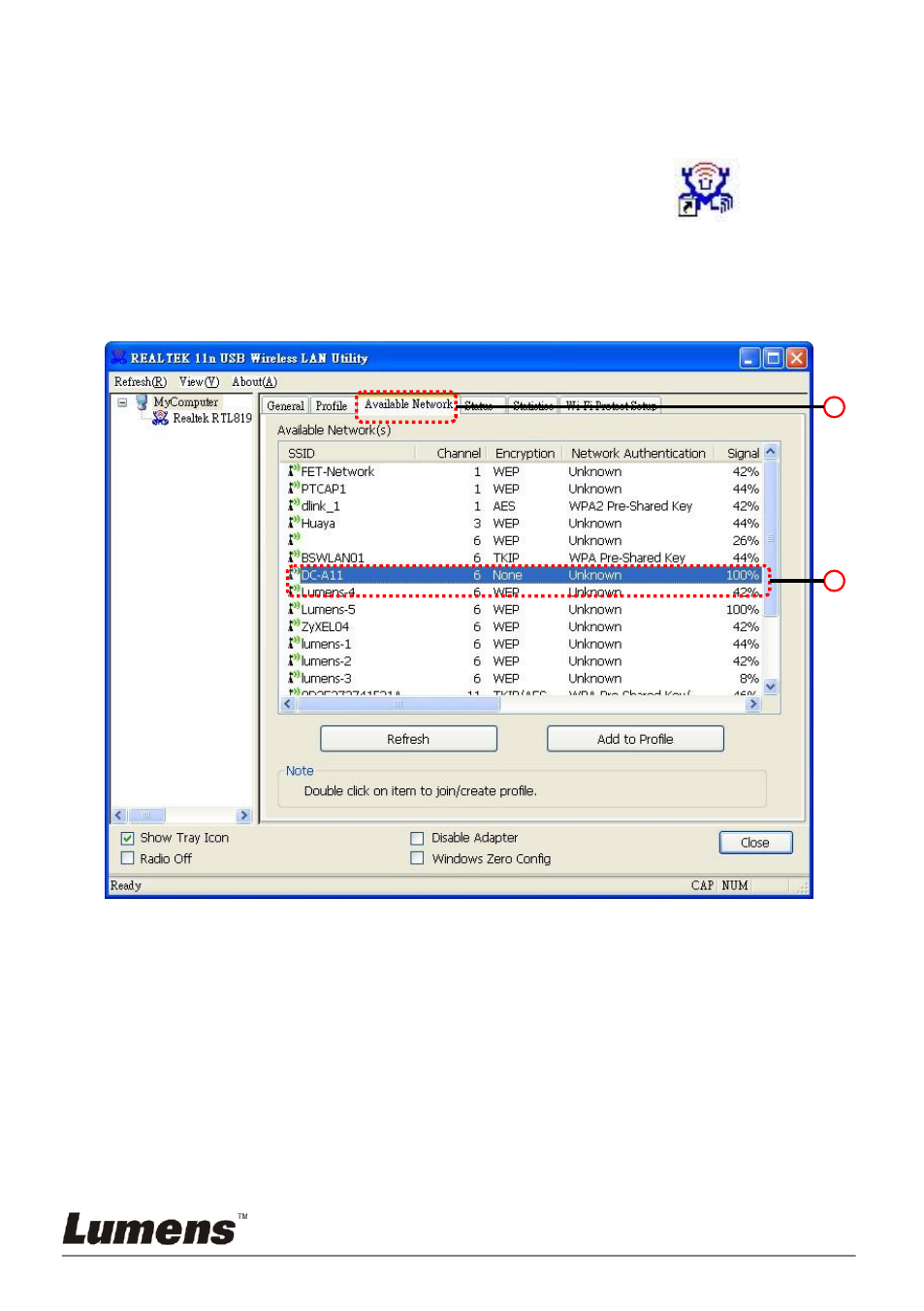Sort by the Network Authentication column header
924x1311 pixels.
[x=638, y=453]
